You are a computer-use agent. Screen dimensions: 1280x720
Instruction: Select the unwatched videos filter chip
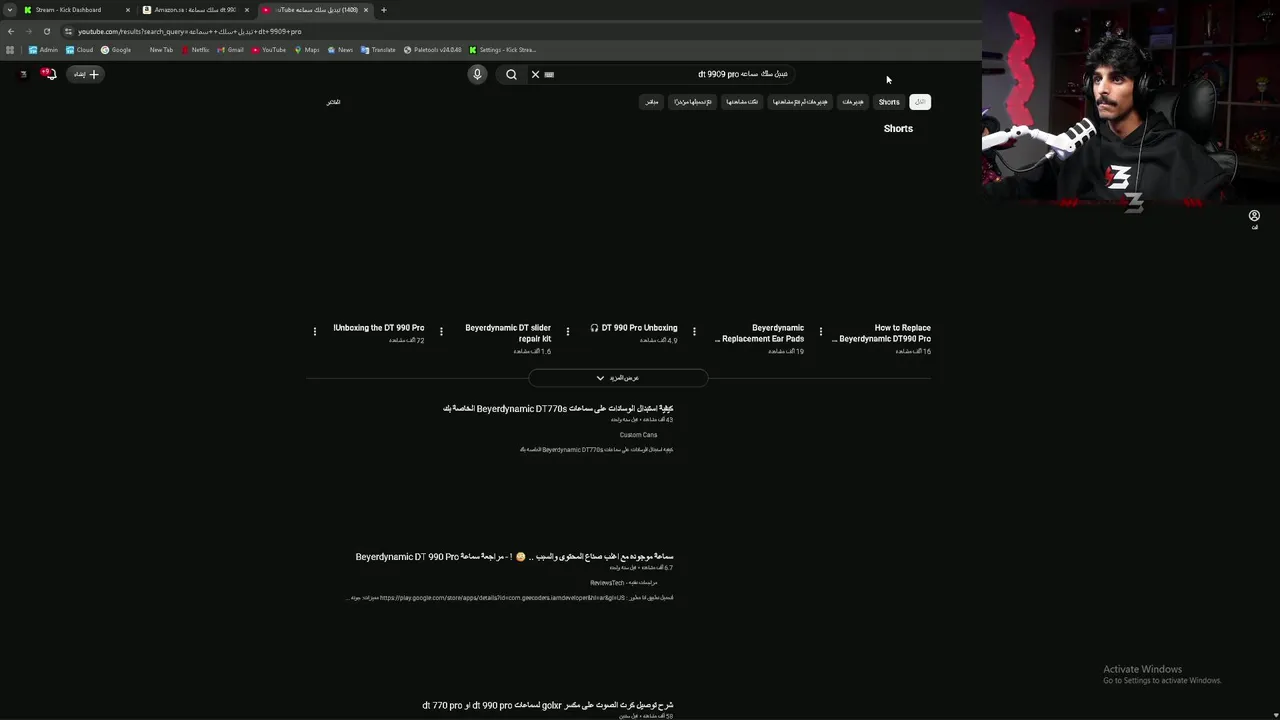point(799,102)
